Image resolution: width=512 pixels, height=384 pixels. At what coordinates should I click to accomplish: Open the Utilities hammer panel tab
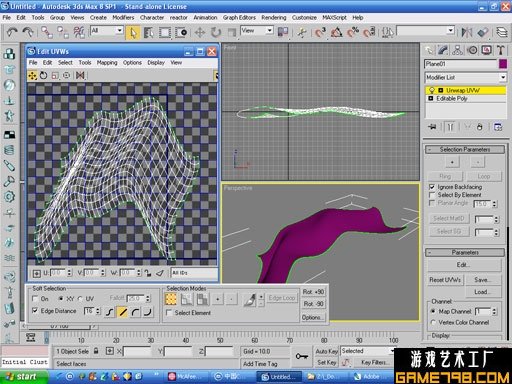click(500, 50)
